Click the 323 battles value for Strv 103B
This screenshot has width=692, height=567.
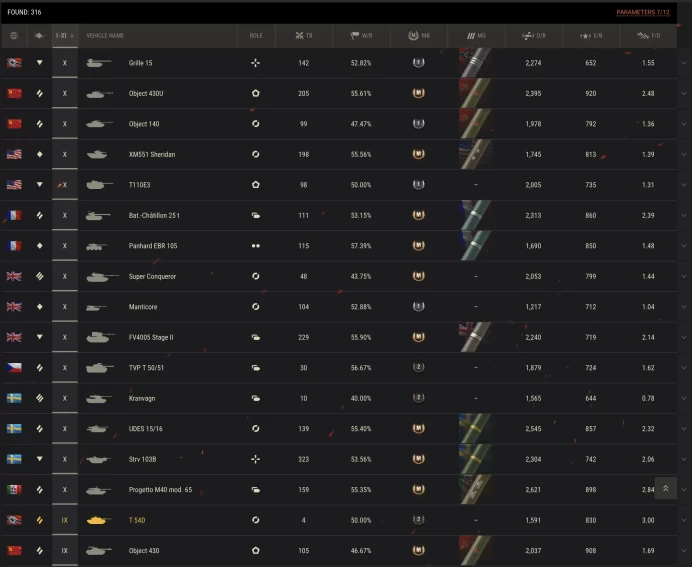(x=304, y=459)
